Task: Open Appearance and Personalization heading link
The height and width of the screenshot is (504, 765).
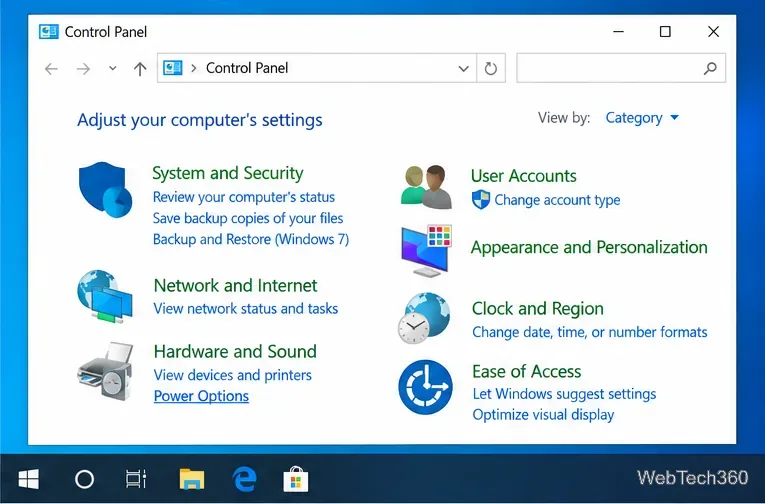Action: 589,247
